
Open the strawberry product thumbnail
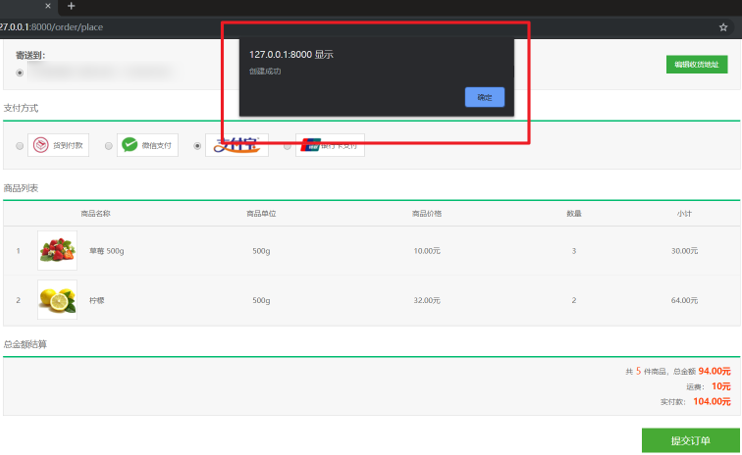coord(57,251)
